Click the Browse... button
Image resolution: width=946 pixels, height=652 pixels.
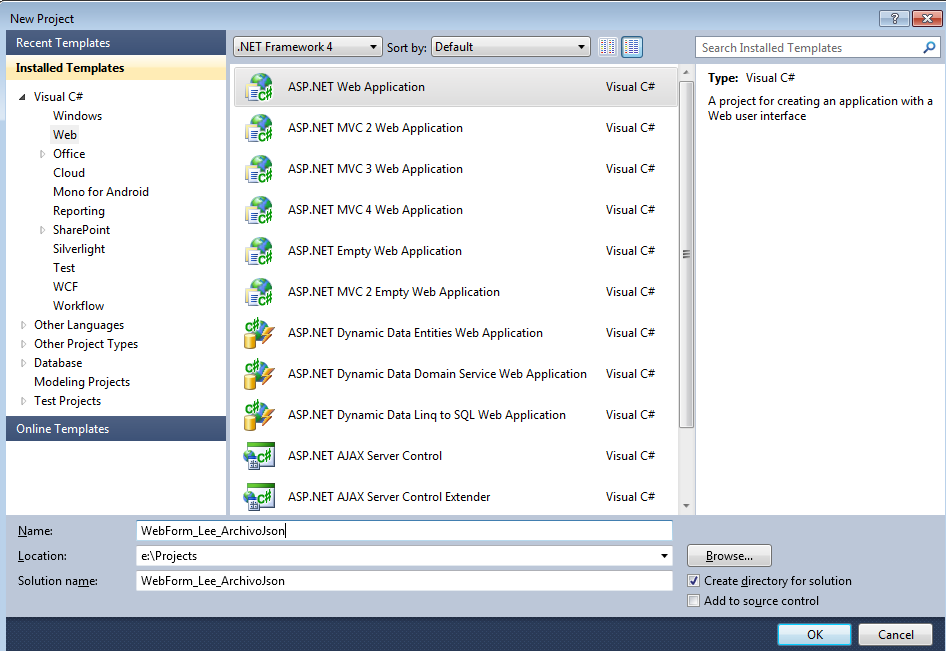729,556
